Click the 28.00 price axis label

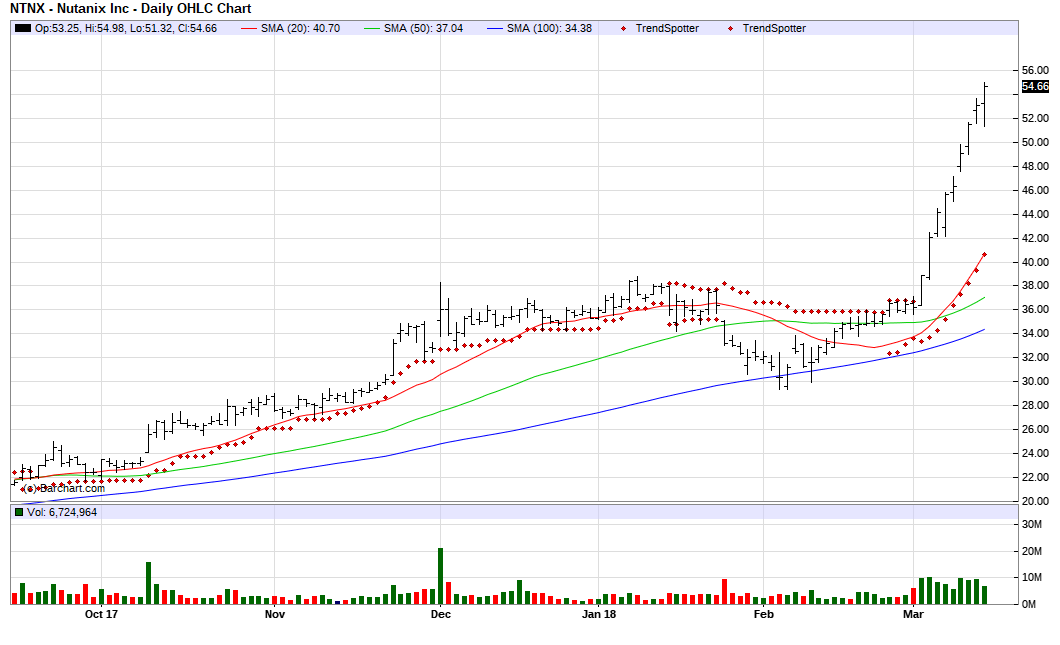tap(1035, 406)
